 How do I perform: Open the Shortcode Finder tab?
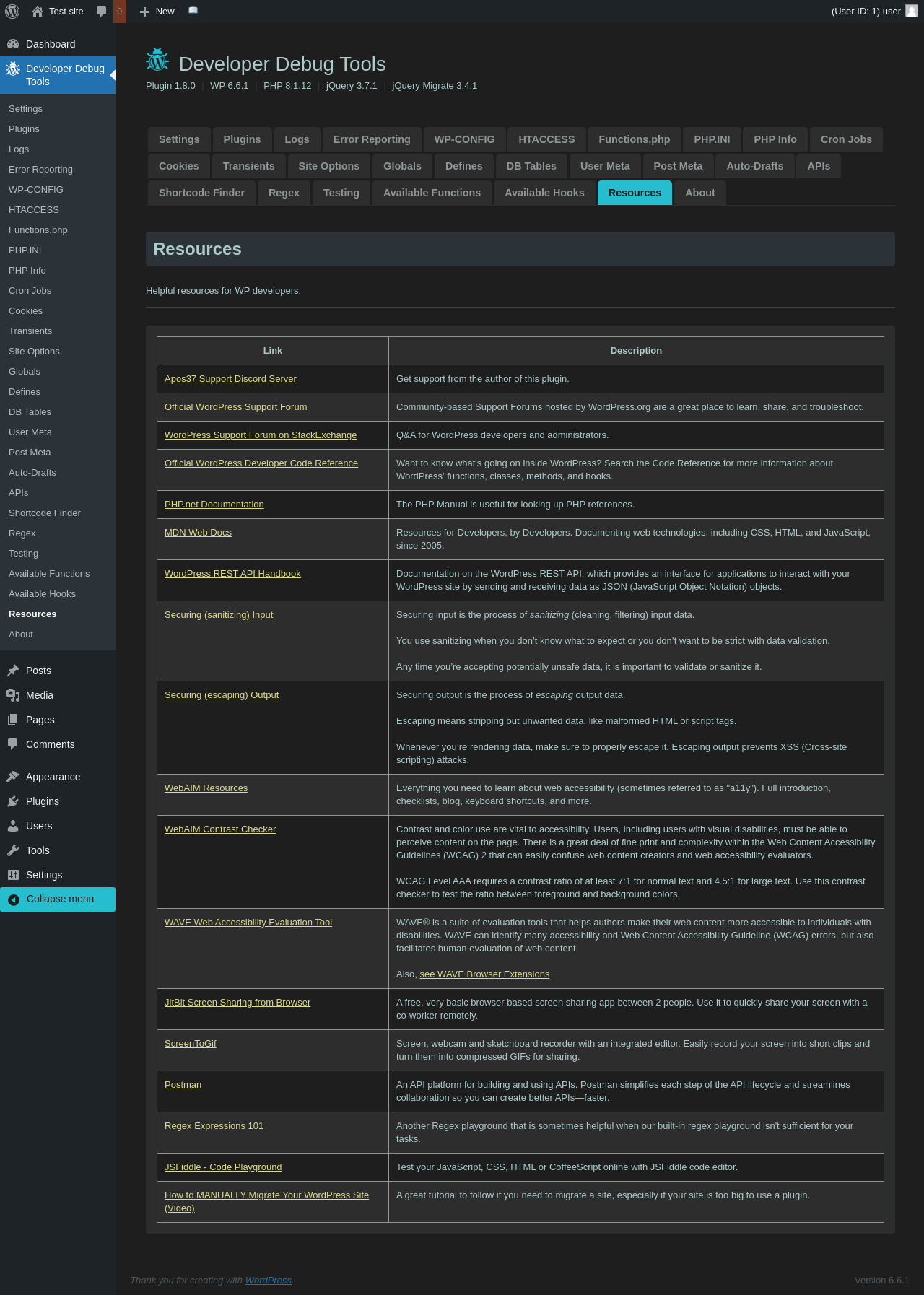tap(201, 193)
